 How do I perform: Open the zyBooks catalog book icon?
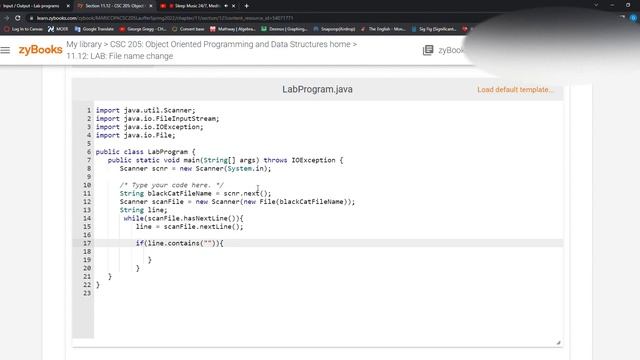pos(428,50)
